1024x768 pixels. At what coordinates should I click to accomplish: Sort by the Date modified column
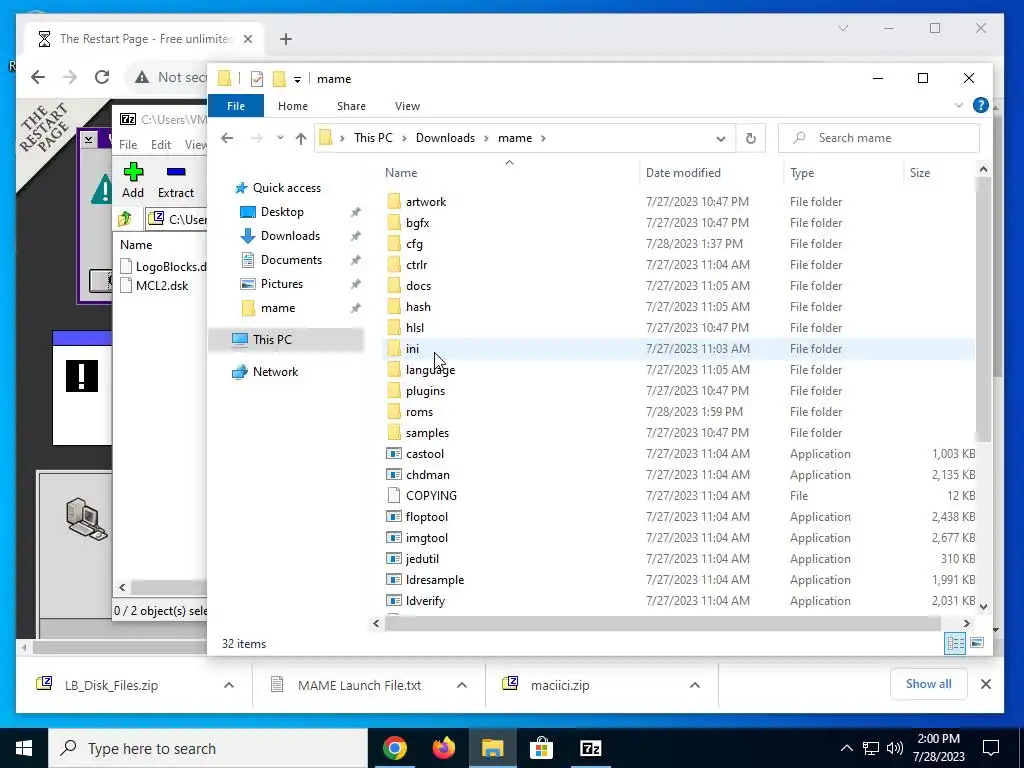683,172
